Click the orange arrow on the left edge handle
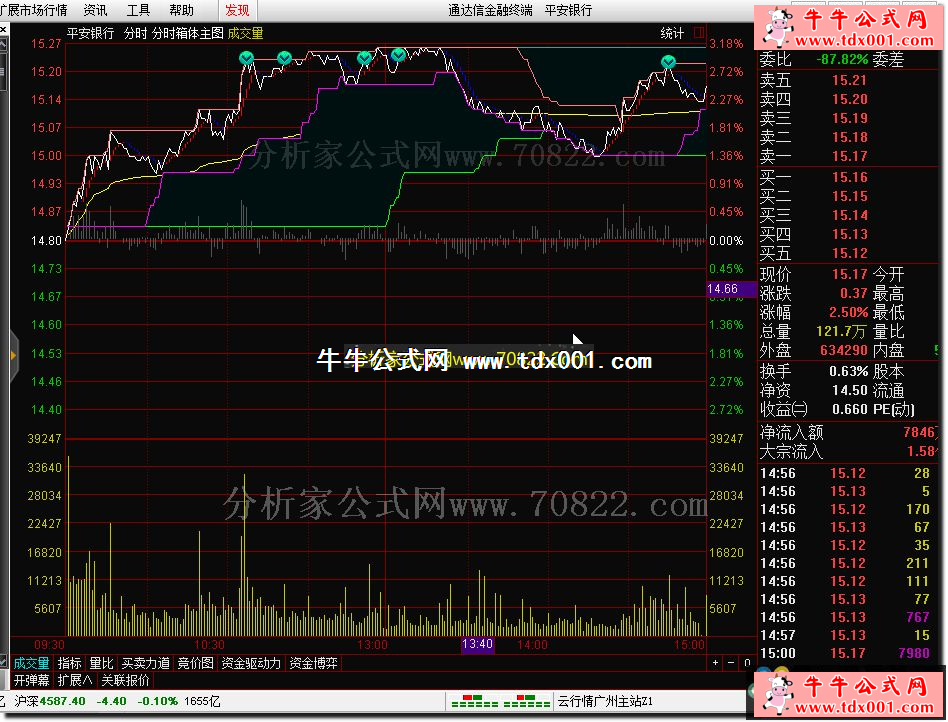The height and width of the screenshot is (722, 948). click(13, 356)
